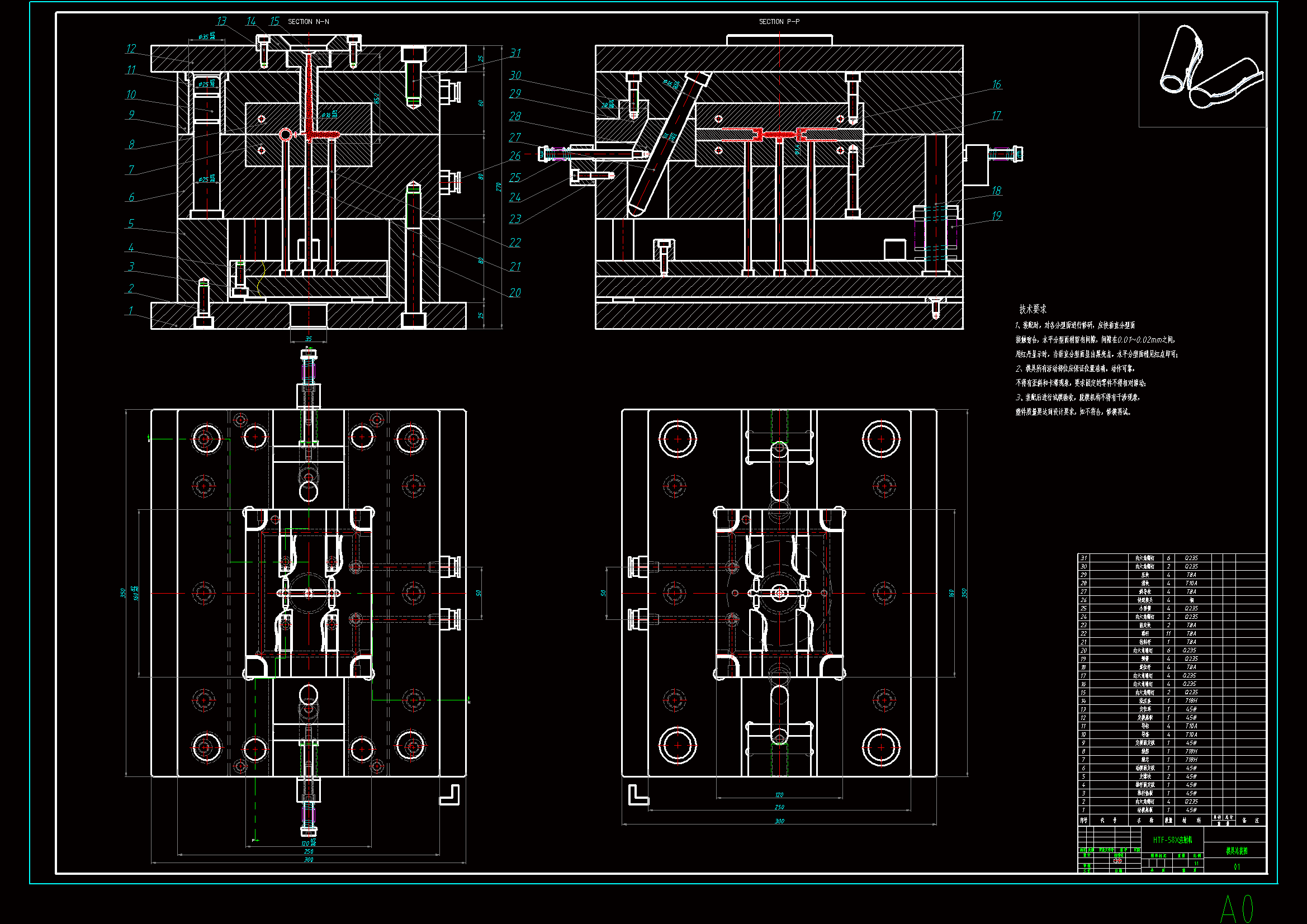The width and height of the screenshot is (1307, 924).
Task: Select drawing number 01 in title block
Action: click(1237, 866)
